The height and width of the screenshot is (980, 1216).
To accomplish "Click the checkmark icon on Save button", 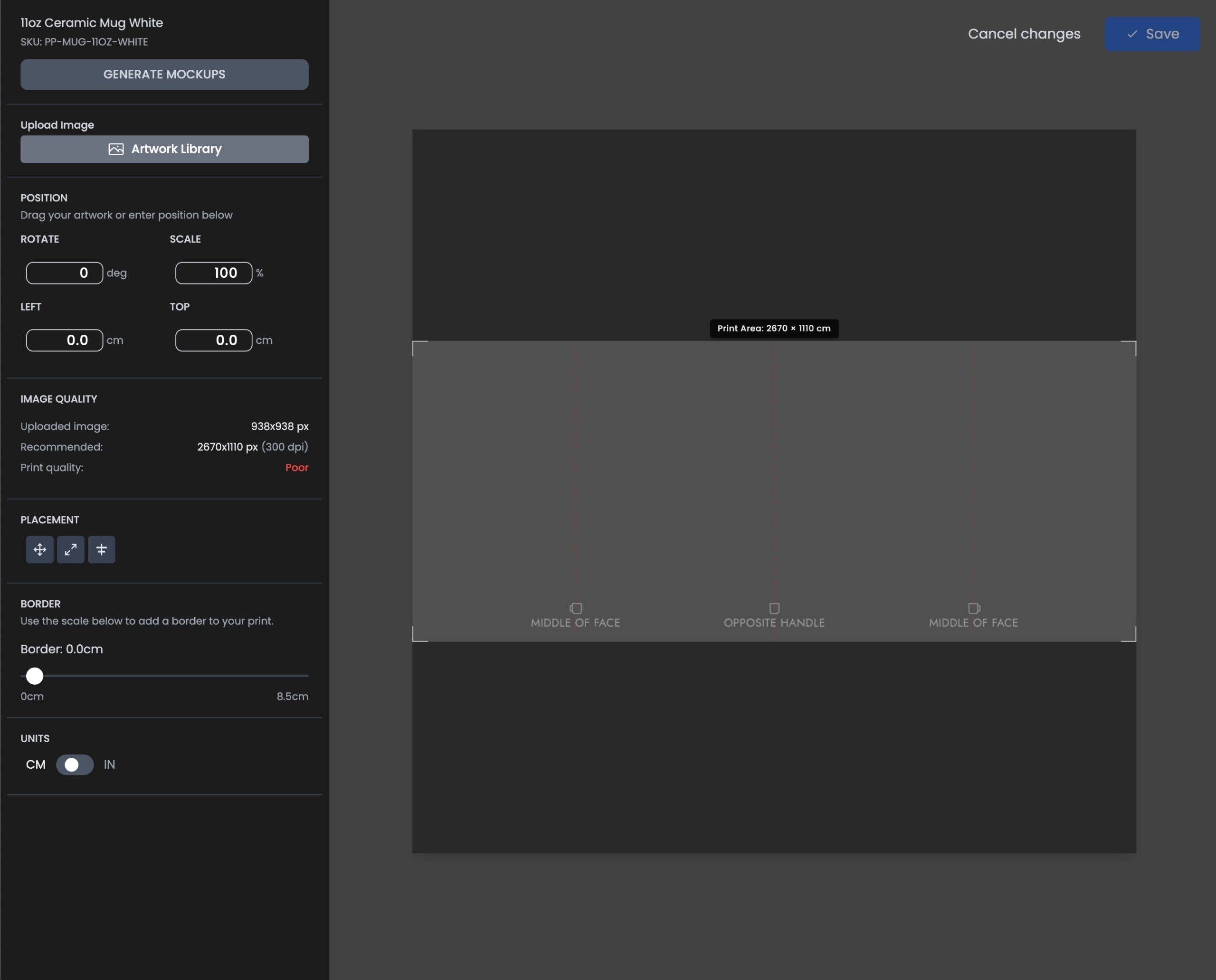I will click(1132, 34).
